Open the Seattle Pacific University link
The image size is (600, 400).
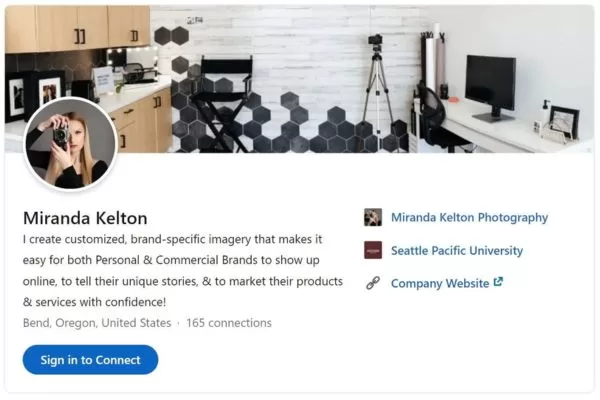pos(457,251)
